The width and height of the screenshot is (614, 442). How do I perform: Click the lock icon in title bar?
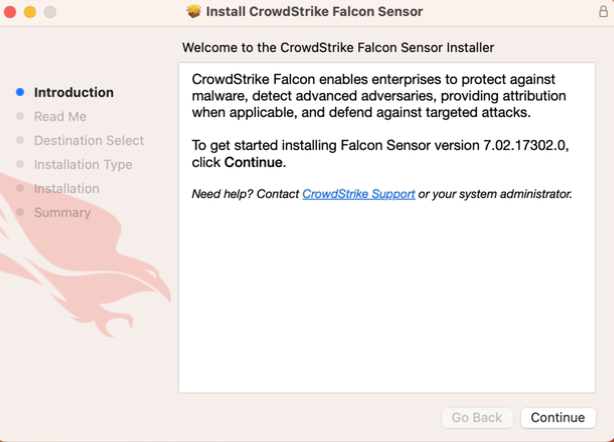point(603,11)
